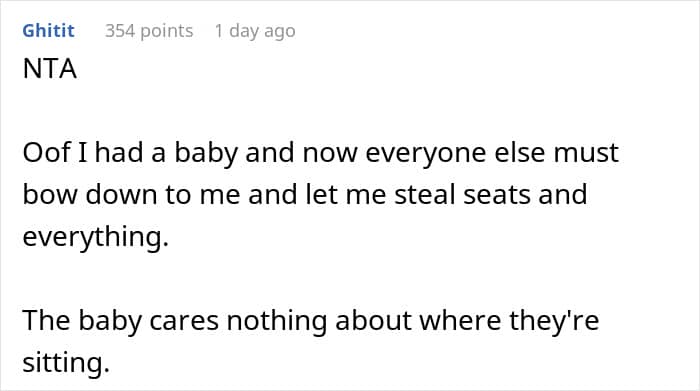
Task: Click the word nothing in the comment
Action: click(277, 321)
